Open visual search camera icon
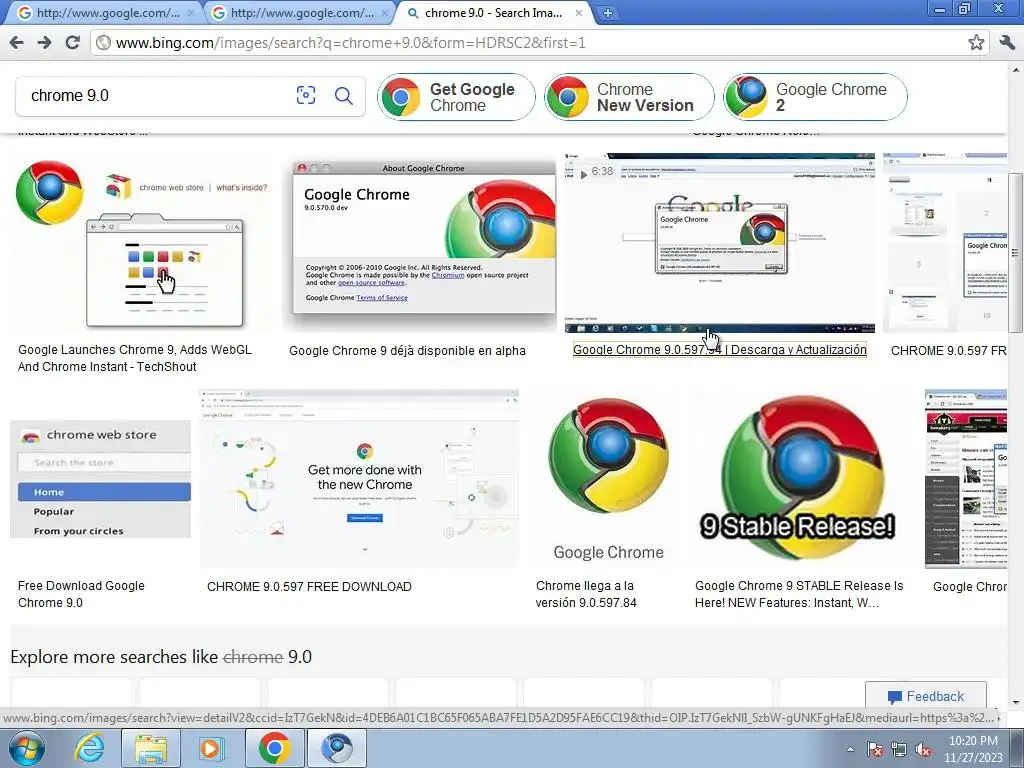Image resolution: width=1024 pixels, height=768 pixels. (306, 95)
